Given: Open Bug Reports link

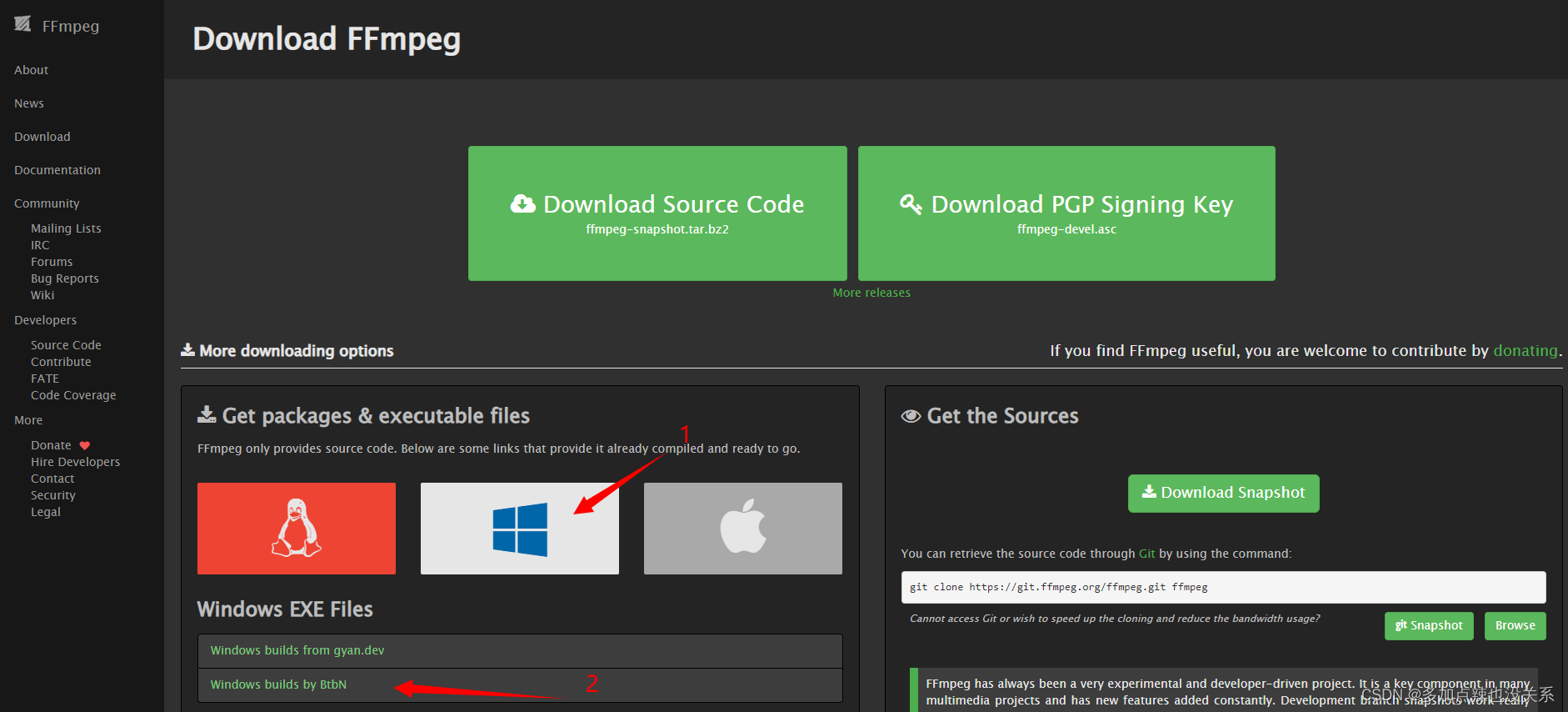Looking at the screenshot, I should pos(65,278).
